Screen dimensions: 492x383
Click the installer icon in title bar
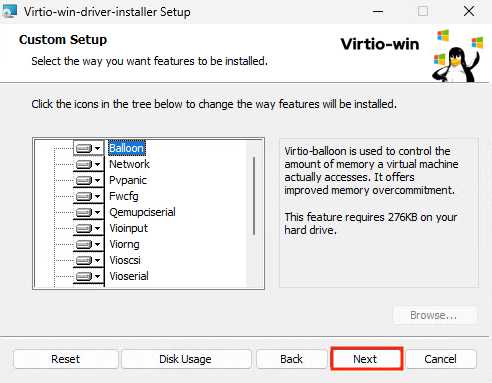[x=9, y=11]
